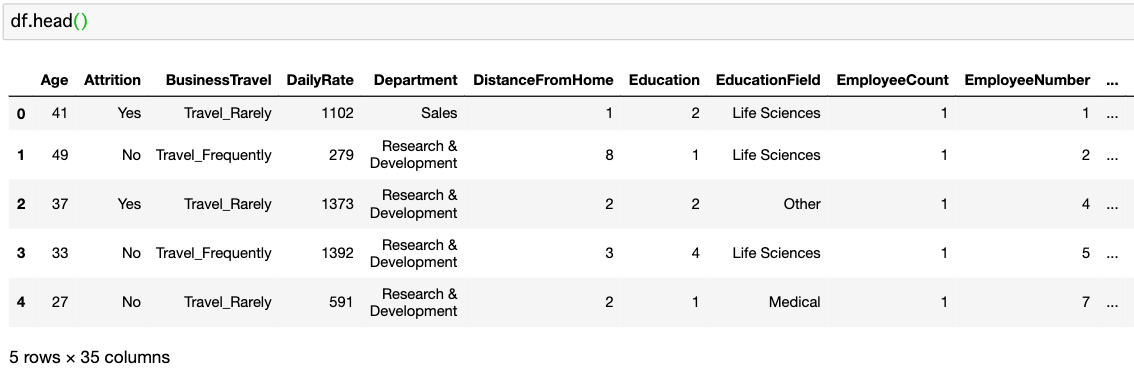Click the df.head() code input cell
This screenshot has width=1134, height=368.
pyautogui.click(x=568, y=22)
